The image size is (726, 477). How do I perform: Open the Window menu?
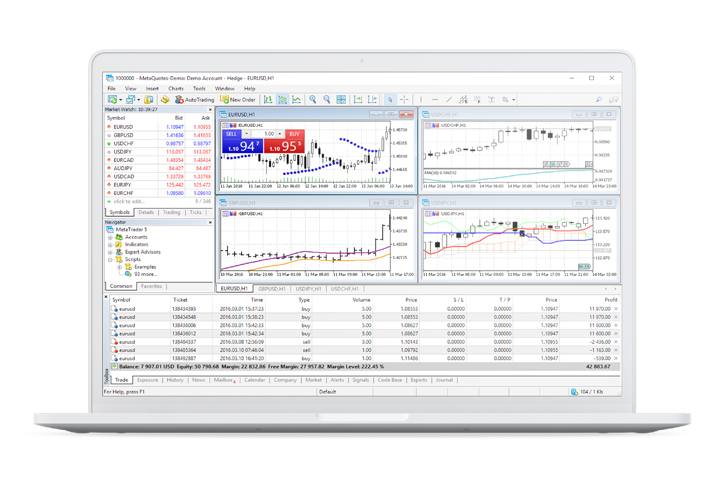pos(225,88)
